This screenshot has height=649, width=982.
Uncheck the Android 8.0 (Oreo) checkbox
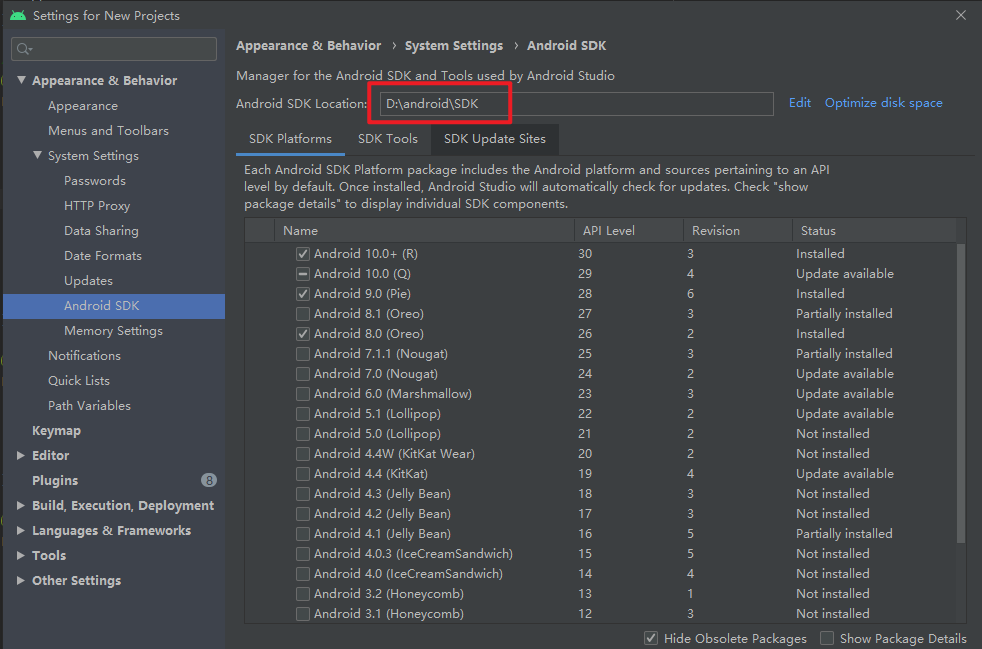pos(302,334)
